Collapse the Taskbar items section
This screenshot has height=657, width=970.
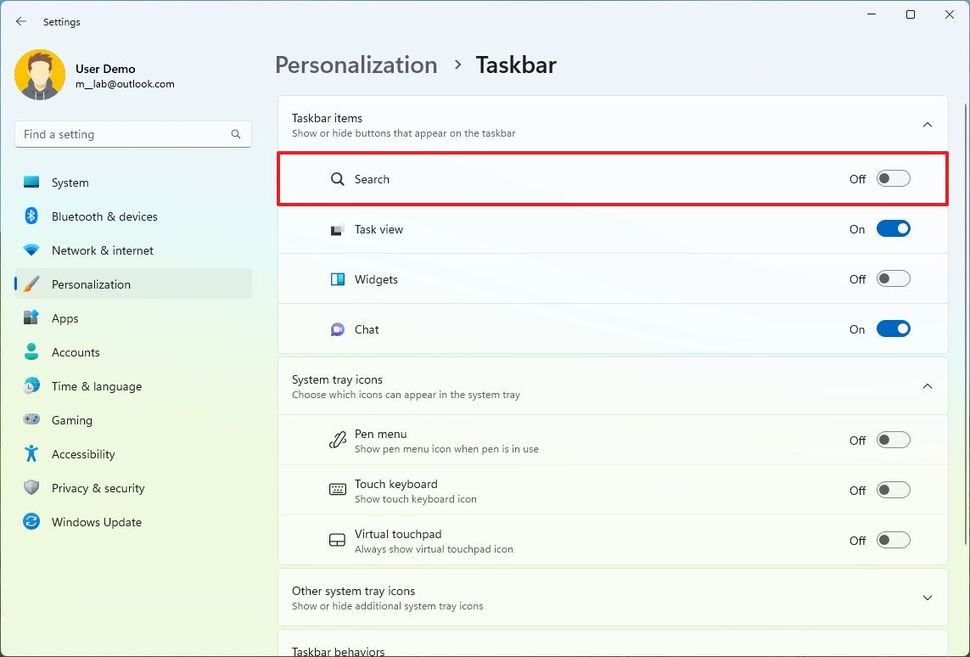[x=926, y=124]
